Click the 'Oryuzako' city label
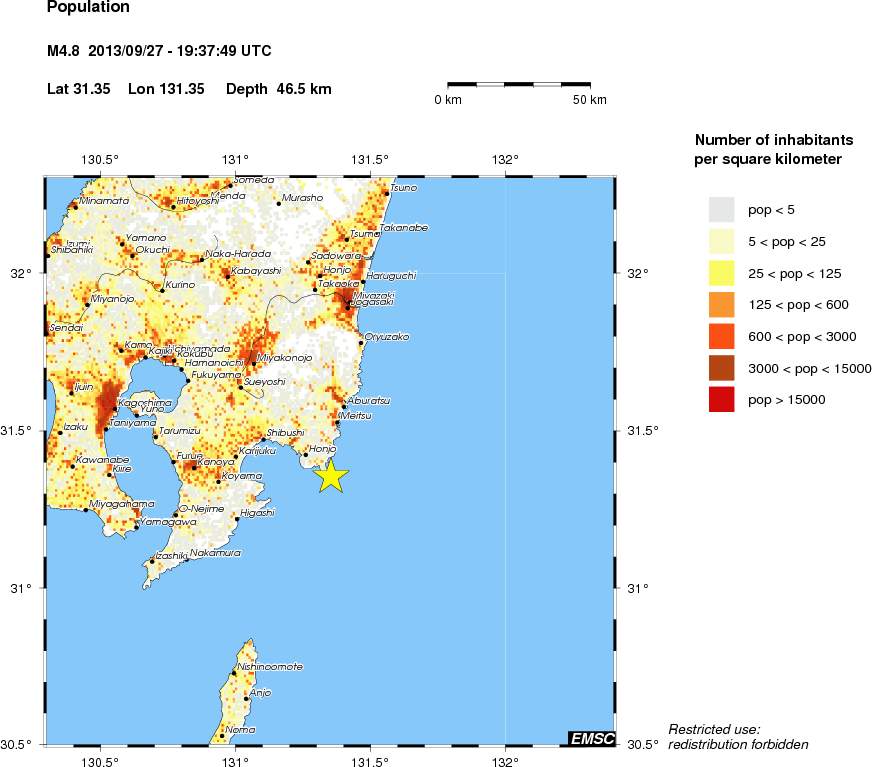 387,337
